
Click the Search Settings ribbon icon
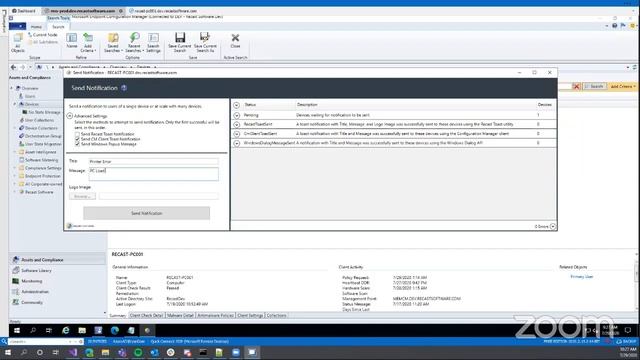(x=153, y=42)
